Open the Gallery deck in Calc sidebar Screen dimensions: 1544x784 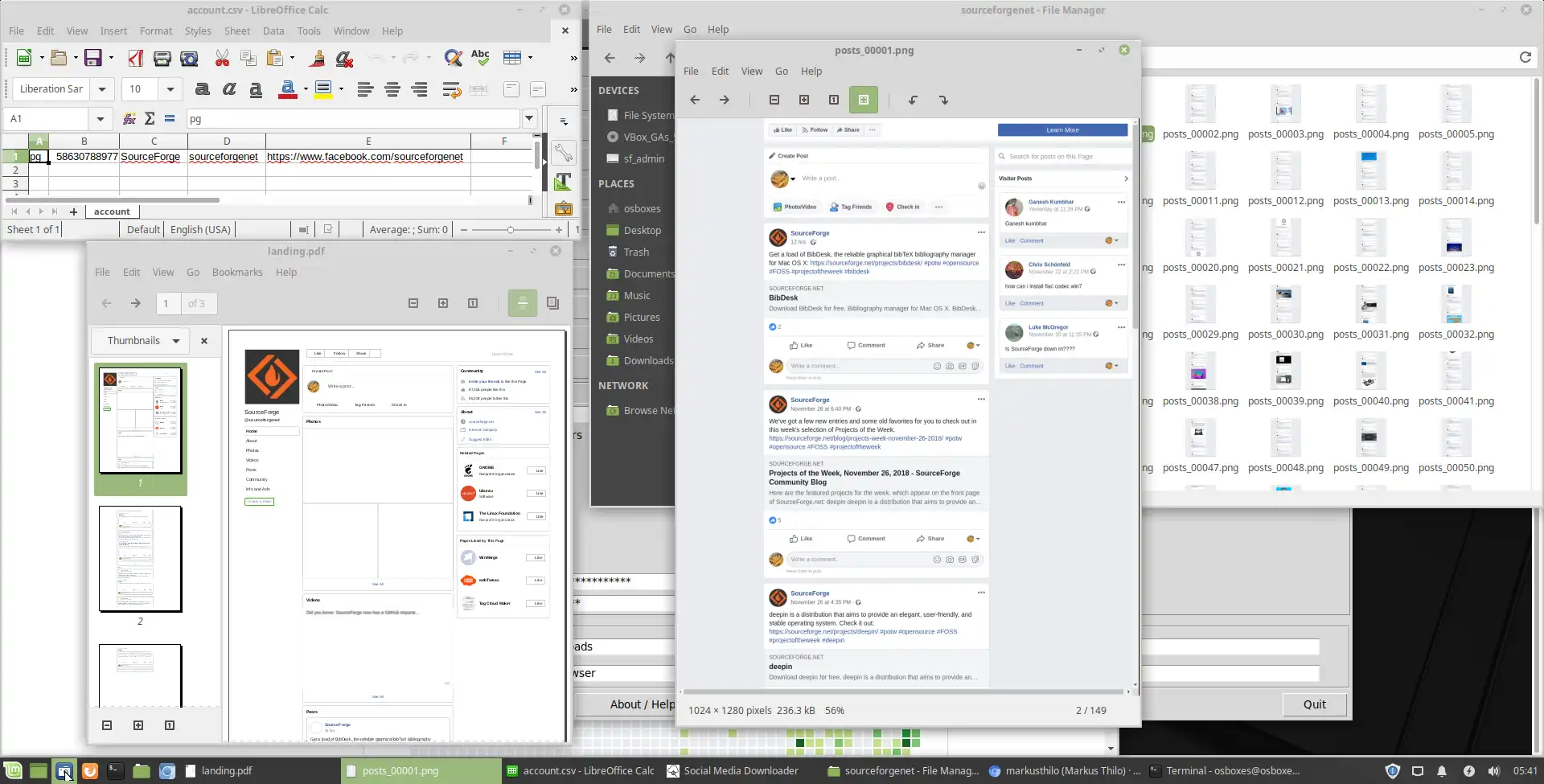563,207
